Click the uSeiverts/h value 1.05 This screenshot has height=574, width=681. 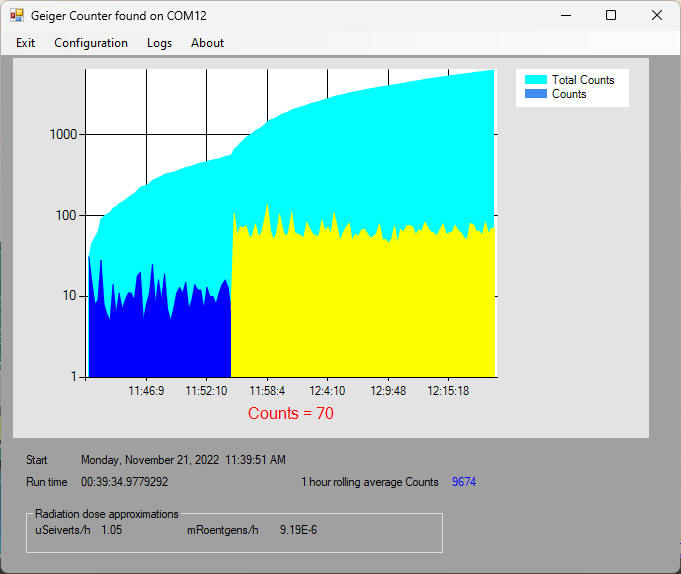(111, 530)
